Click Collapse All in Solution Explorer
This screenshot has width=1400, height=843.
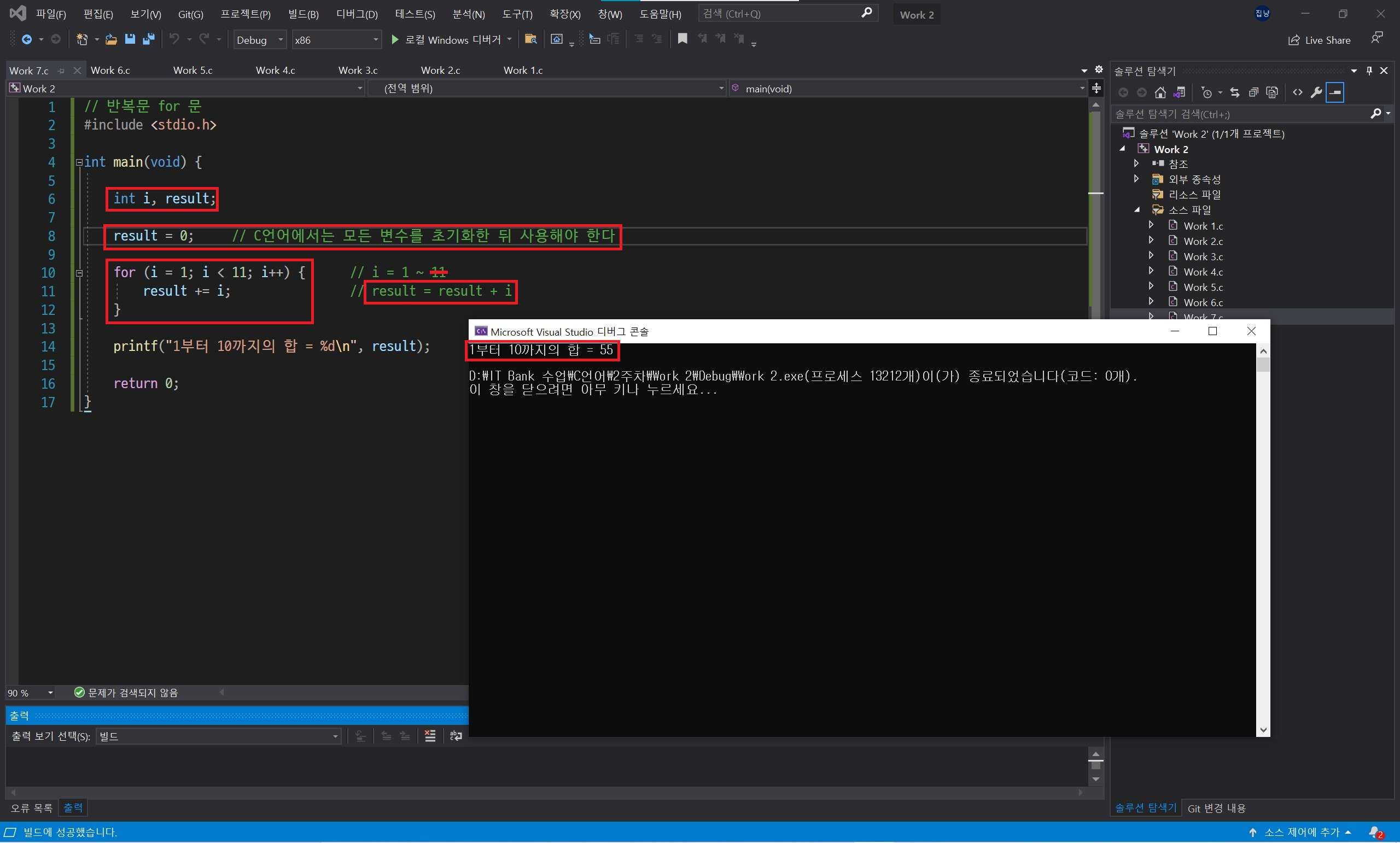pos(1253,92)
